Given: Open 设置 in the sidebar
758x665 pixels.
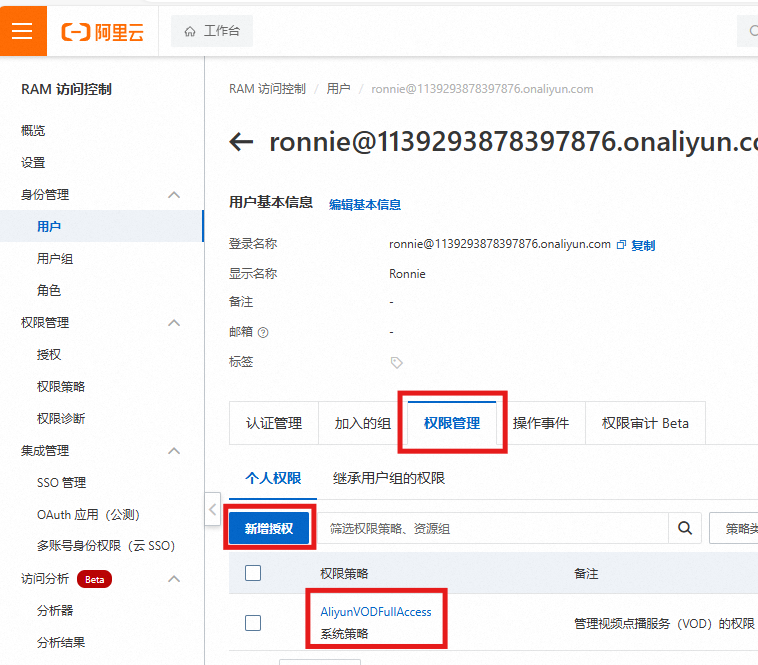Looking at the screenshot, I should 33,163.
